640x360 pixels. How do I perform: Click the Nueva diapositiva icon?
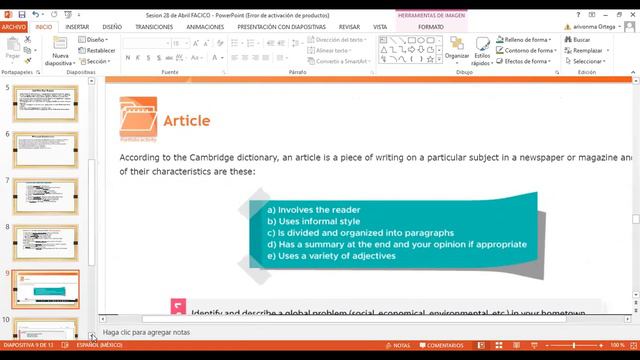point(60,43)
